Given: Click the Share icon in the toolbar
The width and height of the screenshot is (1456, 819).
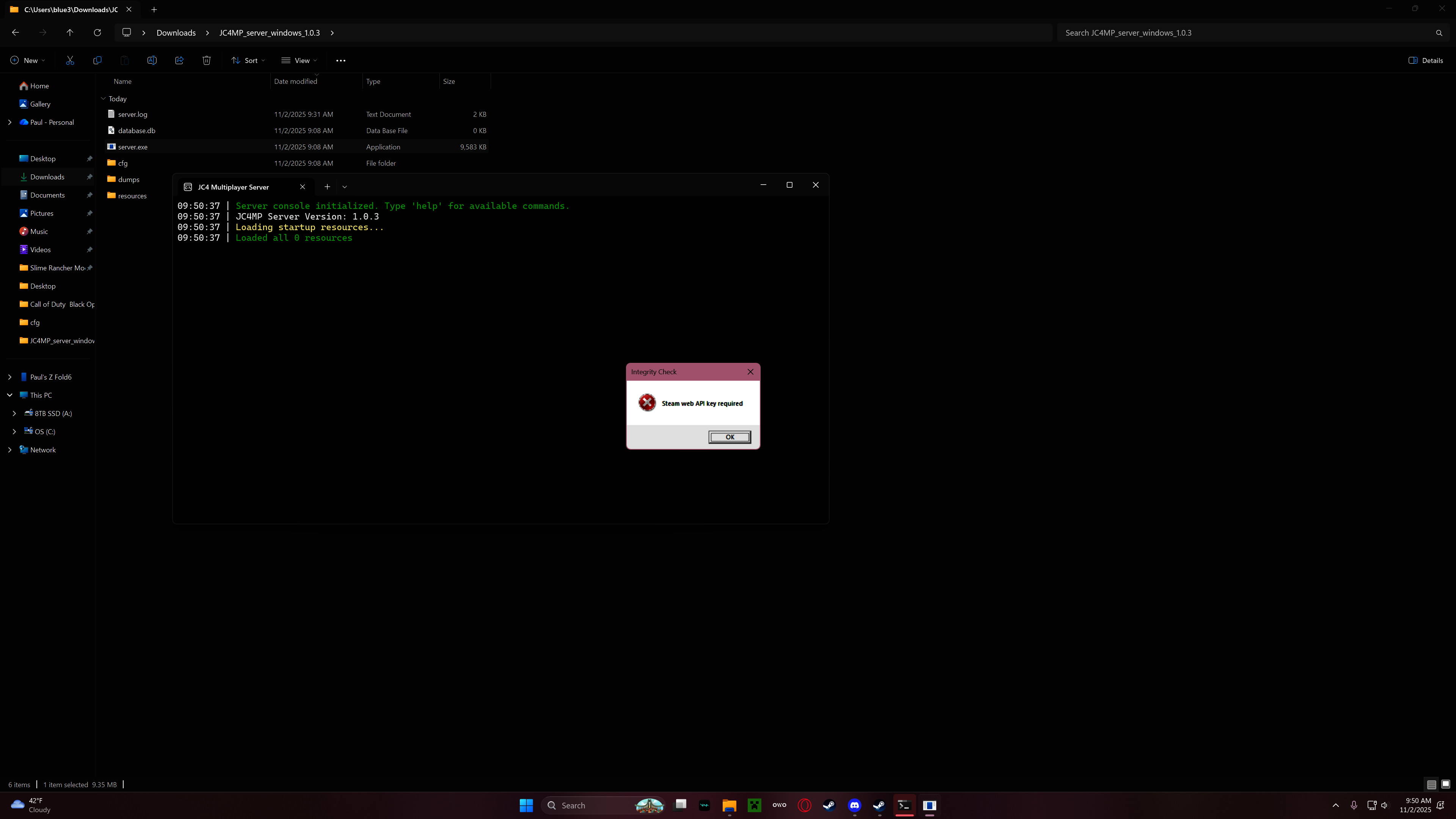Looking at the screenshot, I should [x=180, y=61].
